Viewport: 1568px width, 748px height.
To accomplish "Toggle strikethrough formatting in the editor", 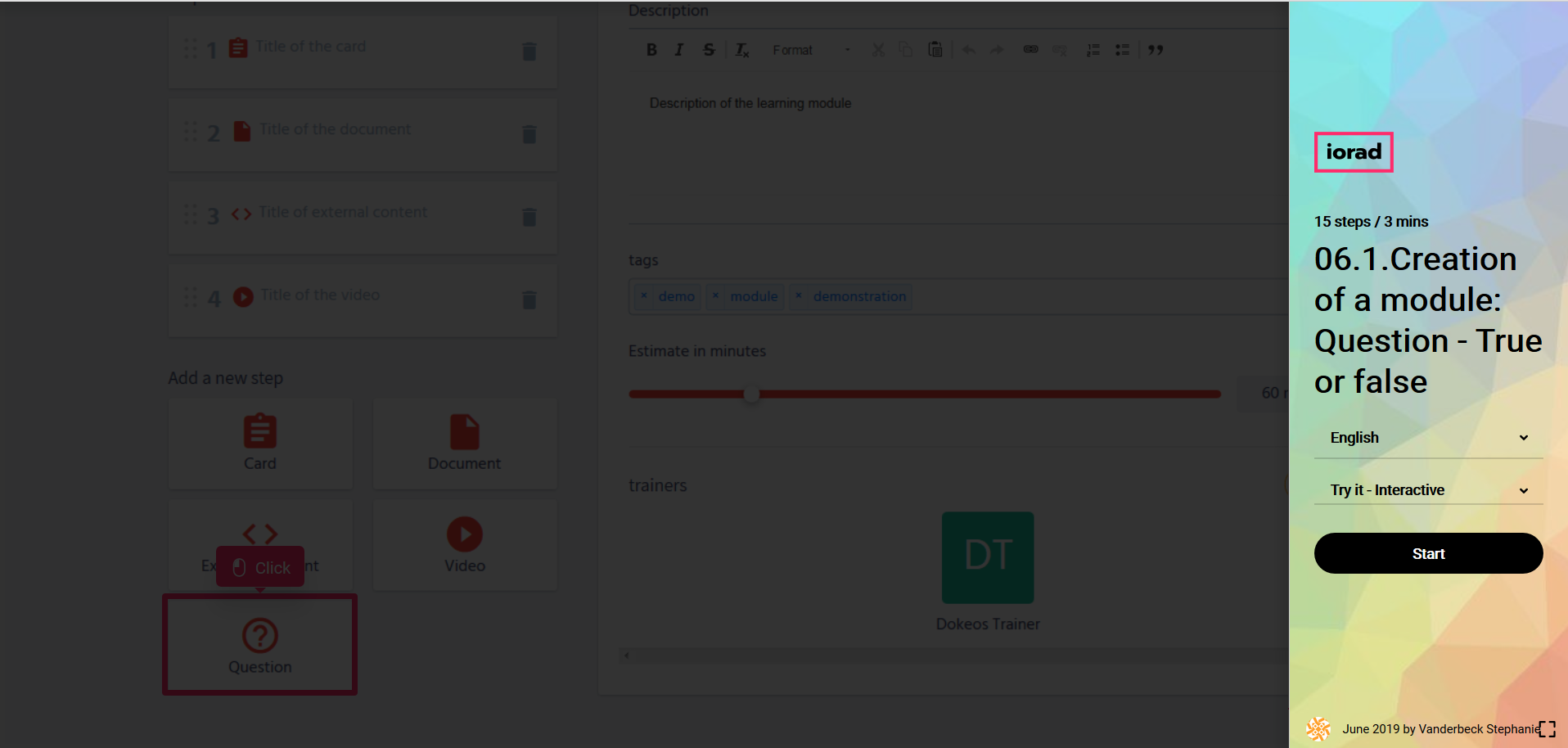I will (x=709, y=50).
